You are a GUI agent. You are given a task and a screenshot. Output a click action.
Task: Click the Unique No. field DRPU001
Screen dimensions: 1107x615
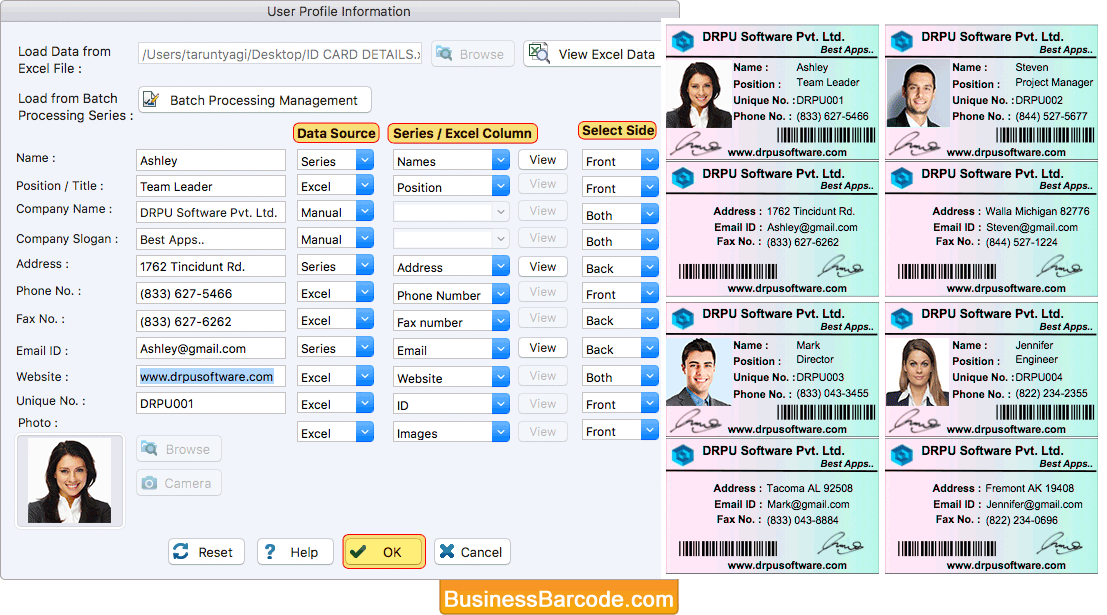[210, 403]
